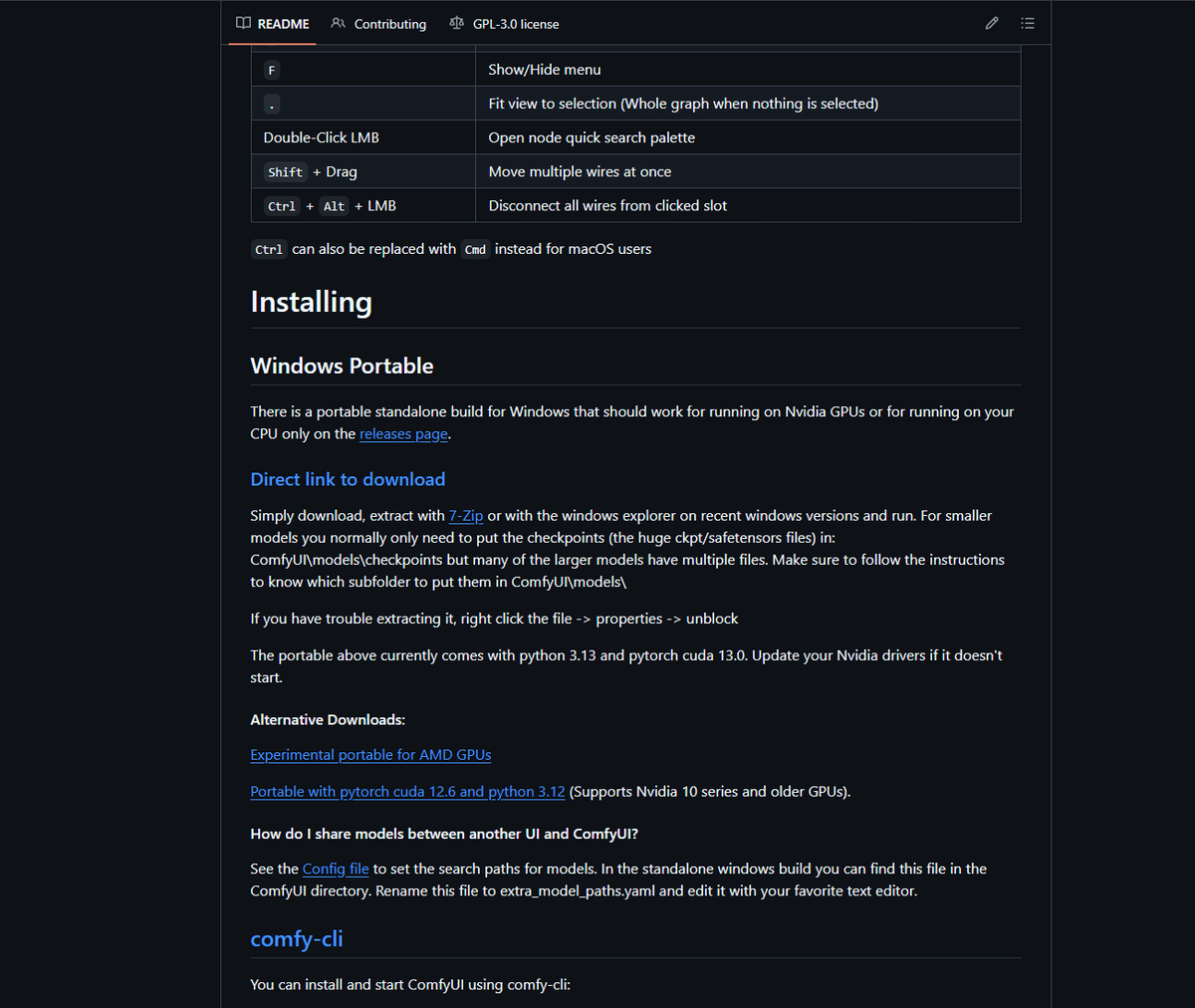Open the README outline list icon
Screen dimensions: 1195x1008
[x=1028, y=23]
